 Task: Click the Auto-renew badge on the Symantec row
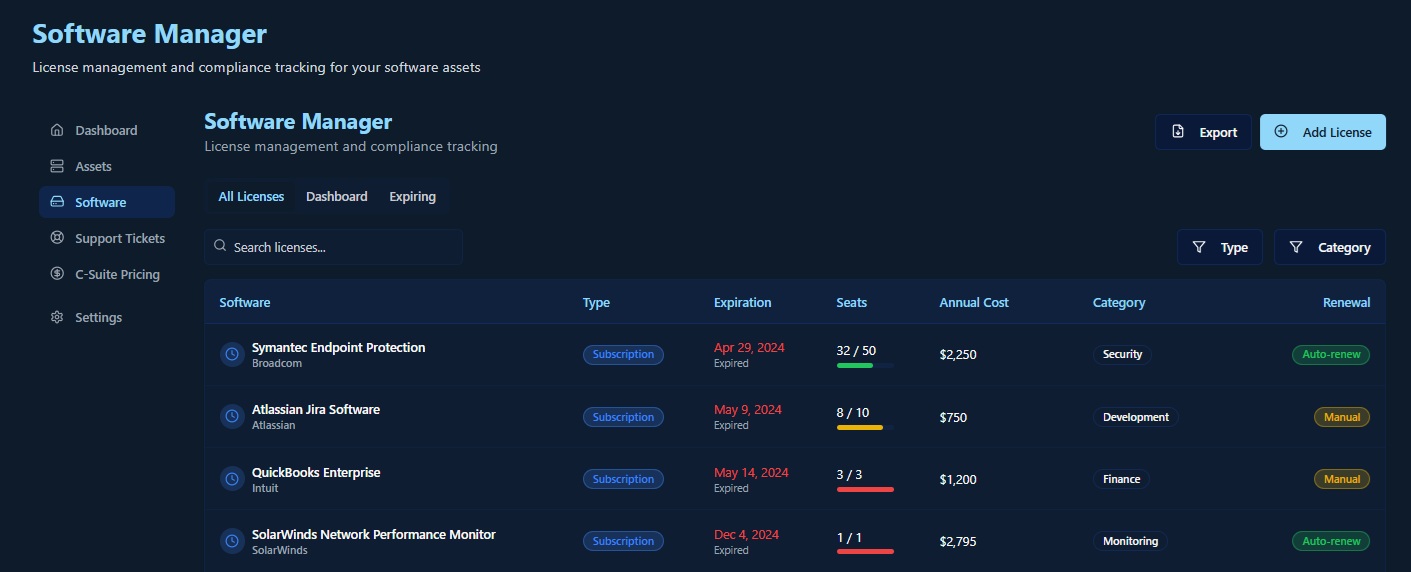click(1330, 354)
